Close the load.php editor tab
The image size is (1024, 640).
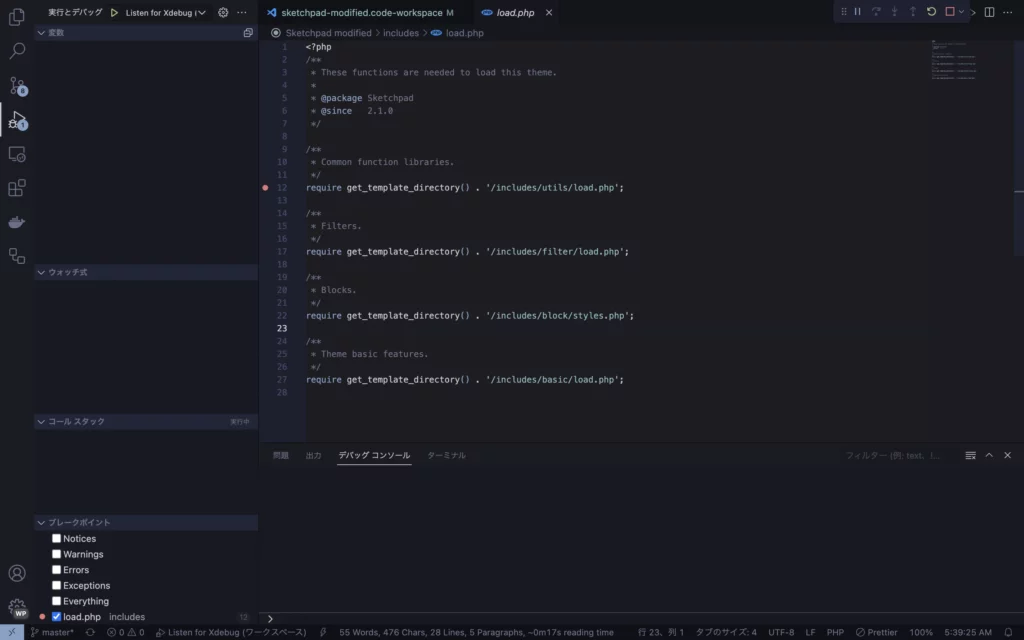549,12
